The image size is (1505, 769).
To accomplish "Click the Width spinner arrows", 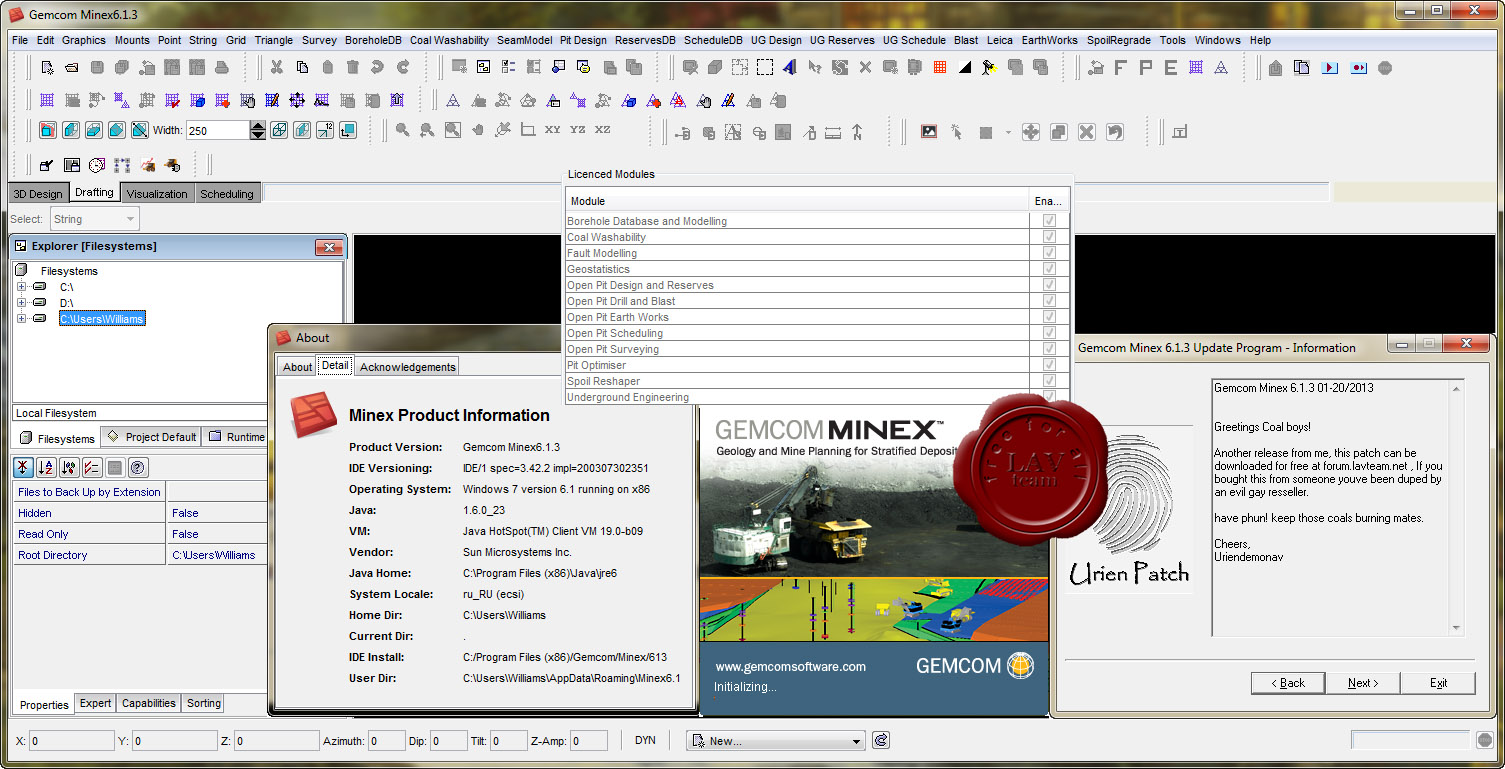I will click(x=258, y=131).
